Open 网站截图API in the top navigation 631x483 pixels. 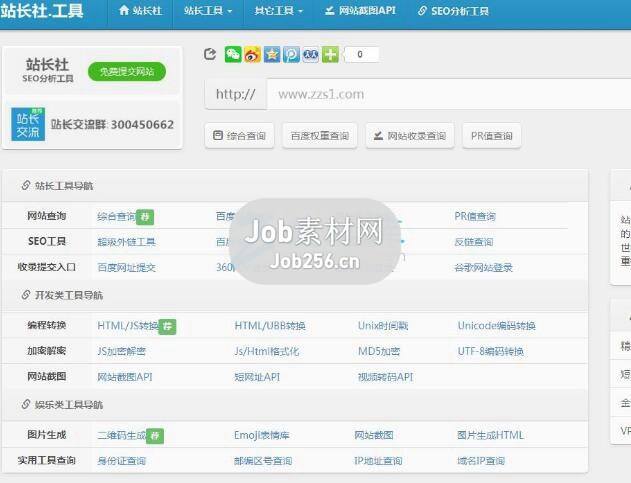click(x=361, y=11)
